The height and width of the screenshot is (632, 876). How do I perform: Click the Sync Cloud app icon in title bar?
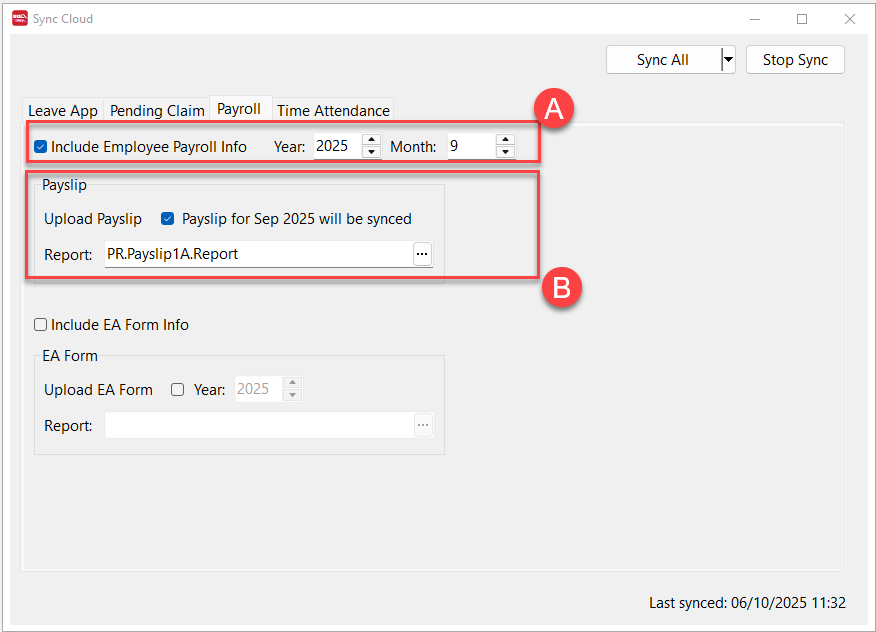pyautogui.click(x=19, y=18)
